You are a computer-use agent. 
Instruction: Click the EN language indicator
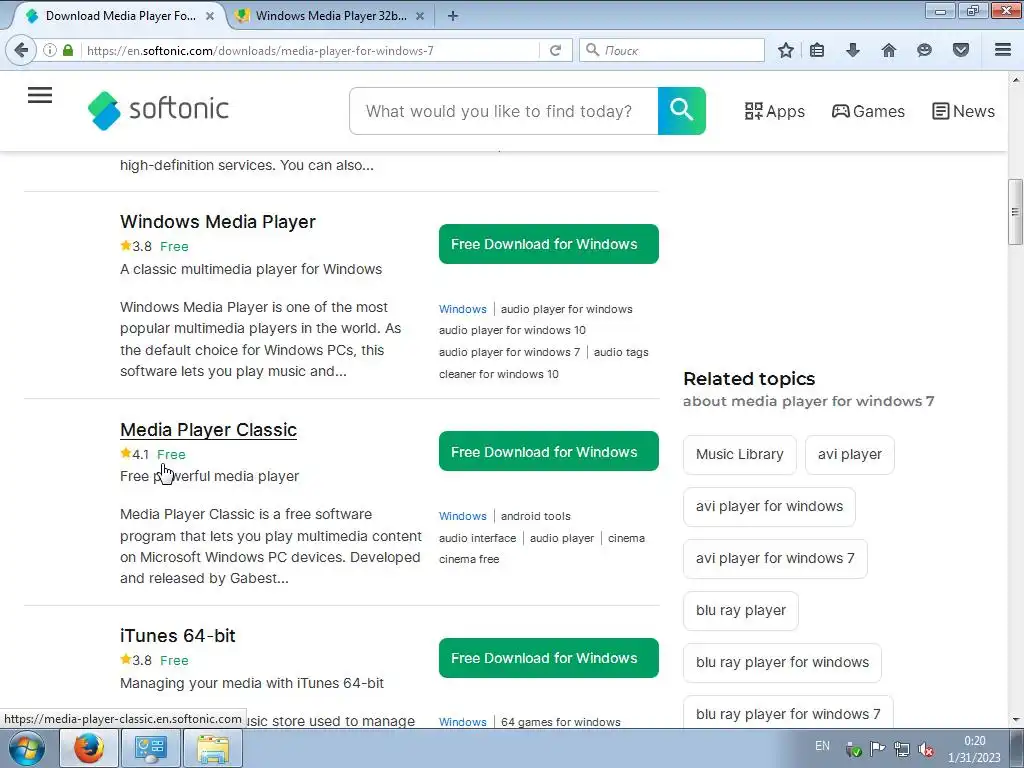[x=822, y=746]
